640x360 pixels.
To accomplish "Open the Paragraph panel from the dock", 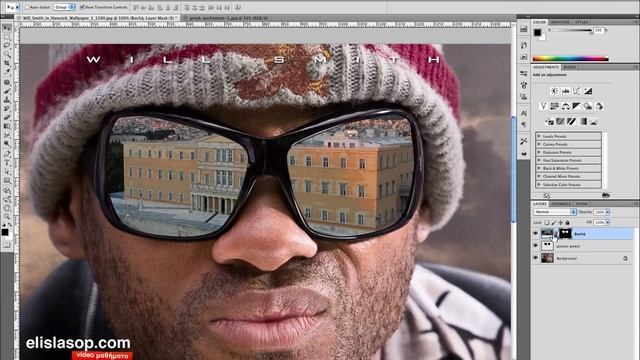I will (524, 125).
